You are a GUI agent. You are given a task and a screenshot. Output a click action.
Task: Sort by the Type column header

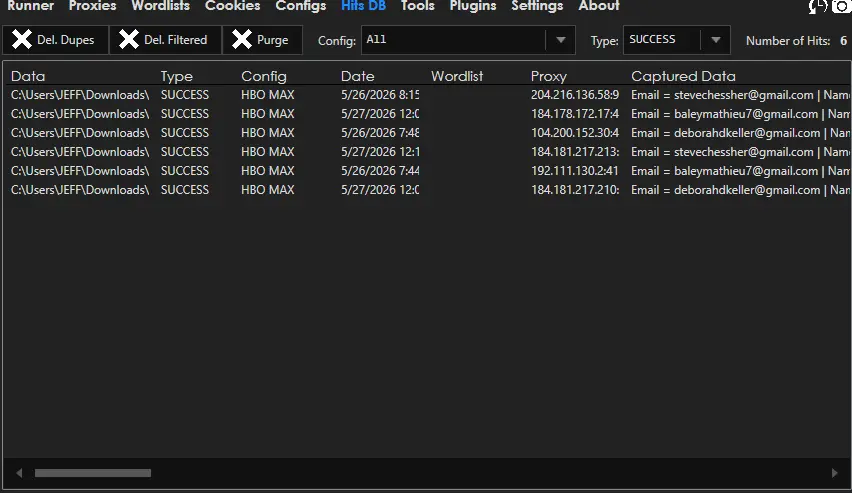(x=177, y=76)
